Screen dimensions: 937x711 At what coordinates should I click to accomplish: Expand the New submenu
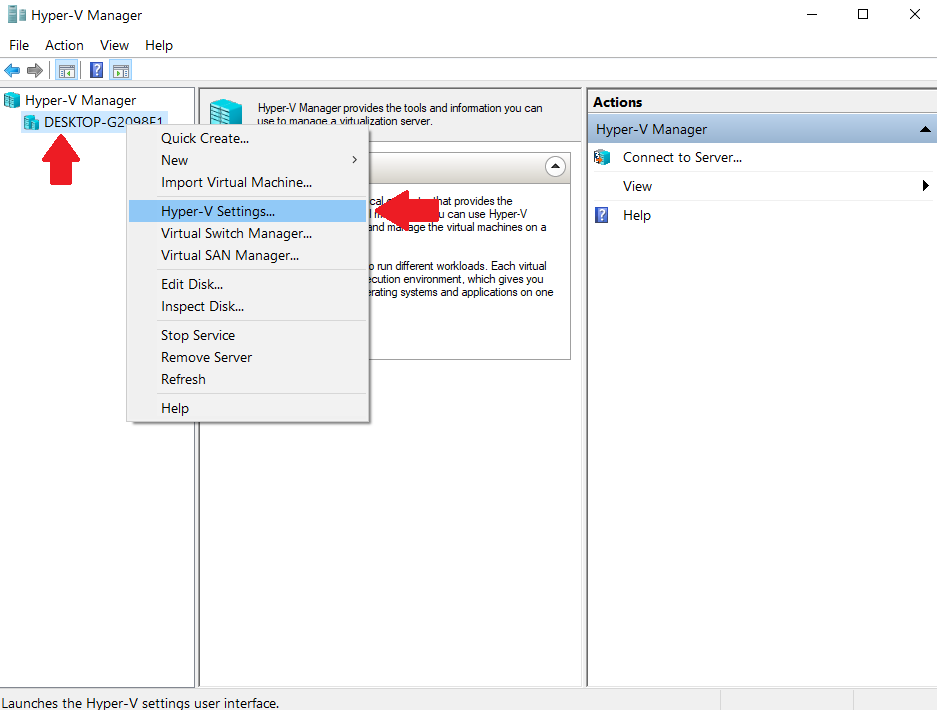[247, 160]
